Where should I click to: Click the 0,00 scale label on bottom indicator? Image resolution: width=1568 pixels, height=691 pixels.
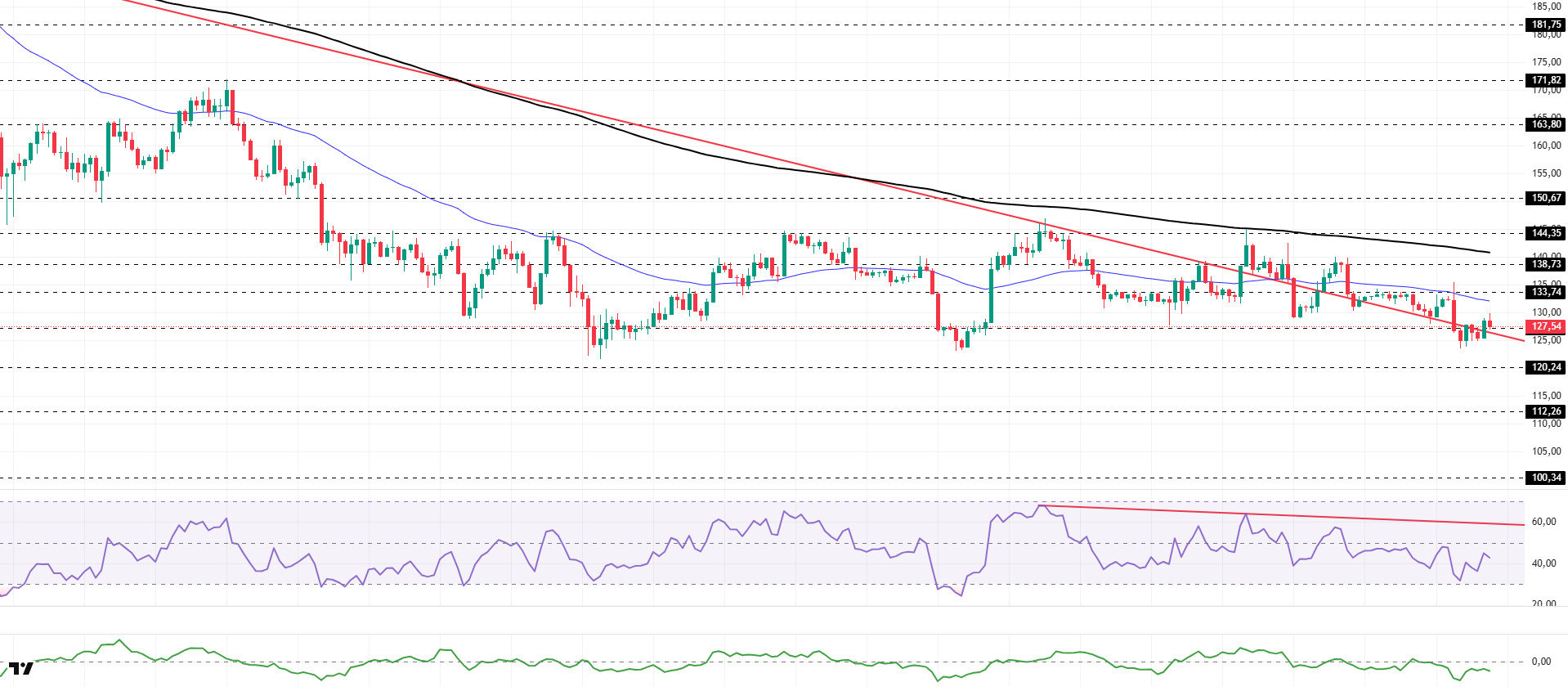[1541, 662]
